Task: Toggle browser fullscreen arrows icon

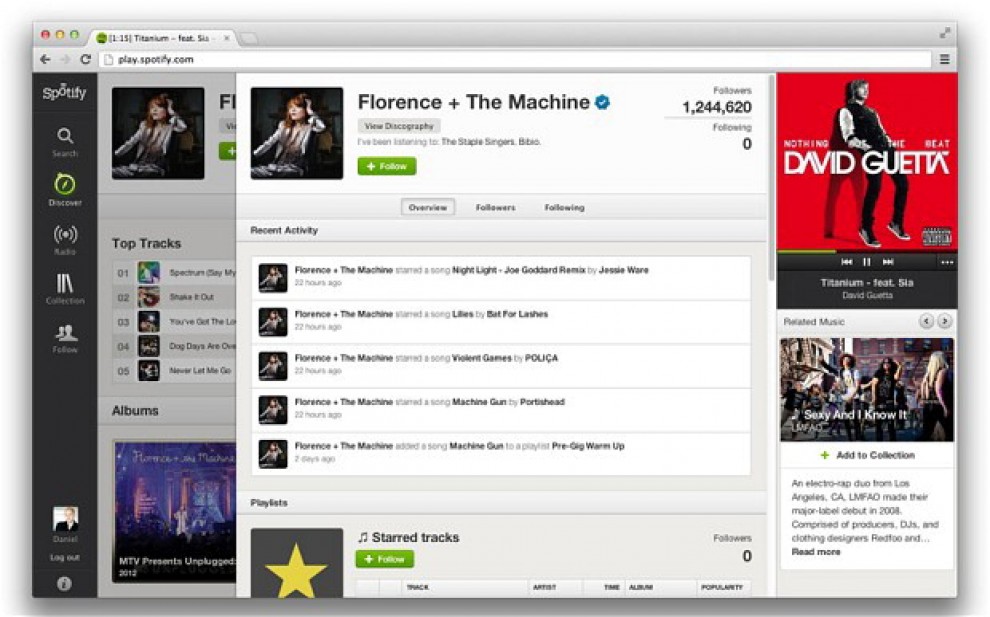Action: tap(945, 33)
